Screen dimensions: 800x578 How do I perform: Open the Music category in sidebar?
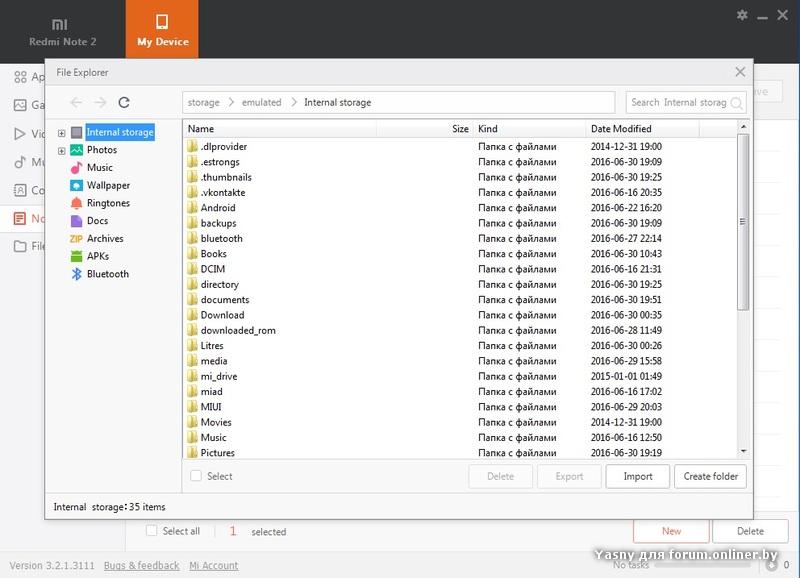click(x=99, y=168)
